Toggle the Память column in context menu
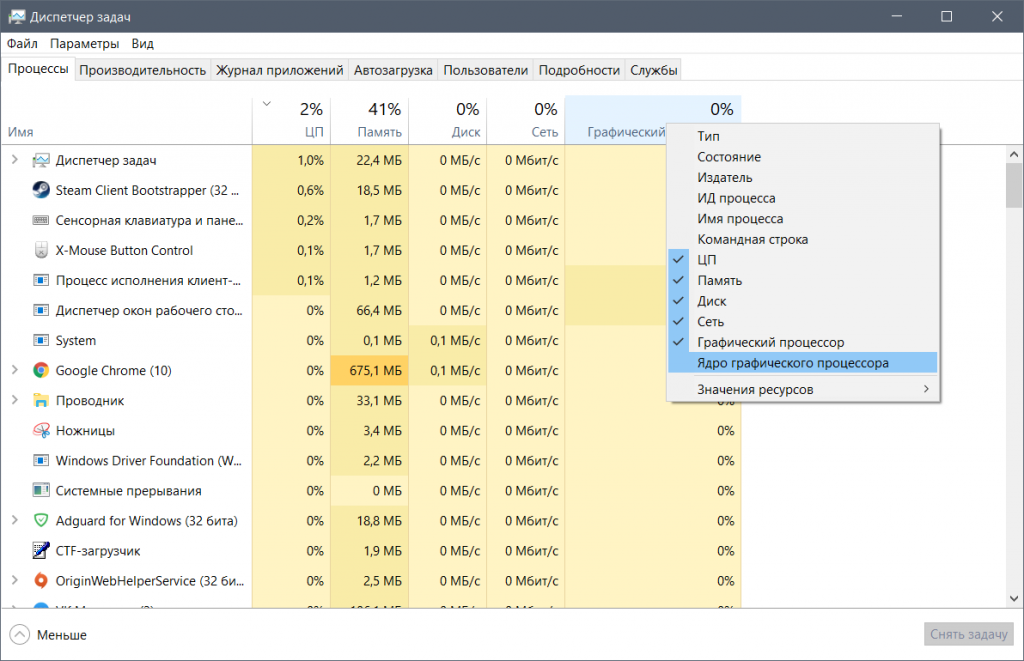Viewport: 1024px width, 661px height. coord(719,281)
